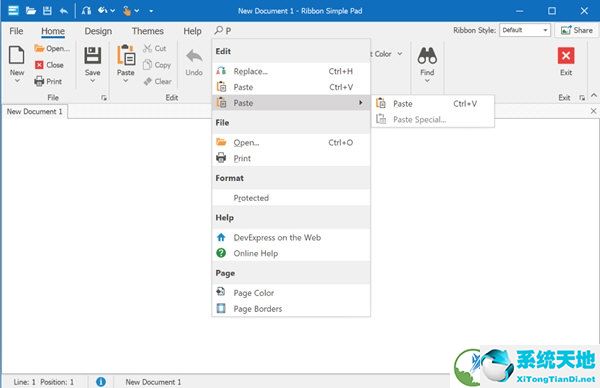Screen dimensions: 600x388
Task: Click the undo arrow in quick access toolbar
Action: point(64,11)
